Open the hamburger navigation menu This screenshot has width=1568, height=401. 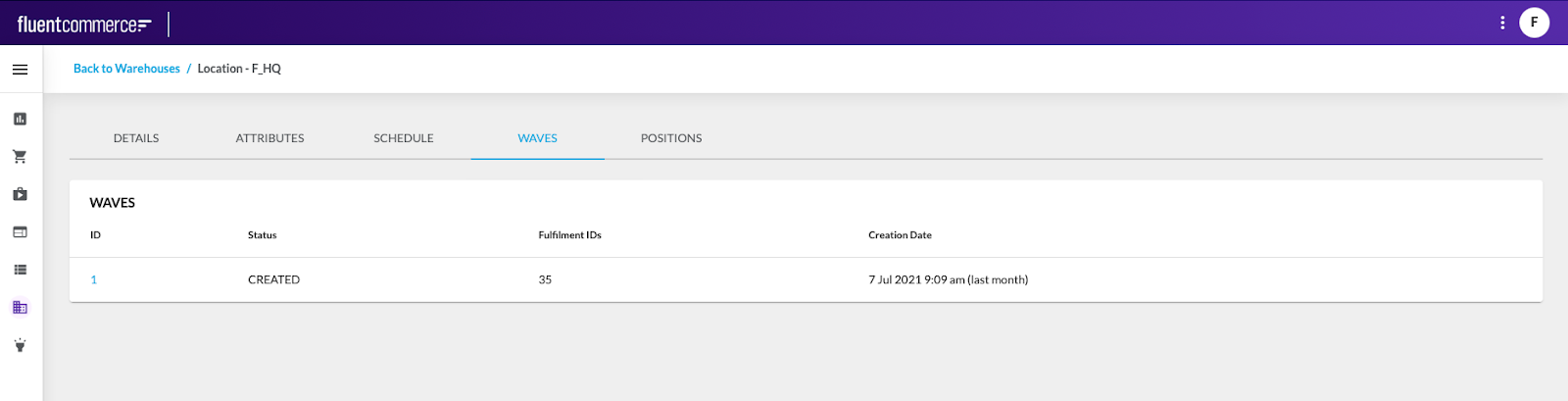point(20,70)
